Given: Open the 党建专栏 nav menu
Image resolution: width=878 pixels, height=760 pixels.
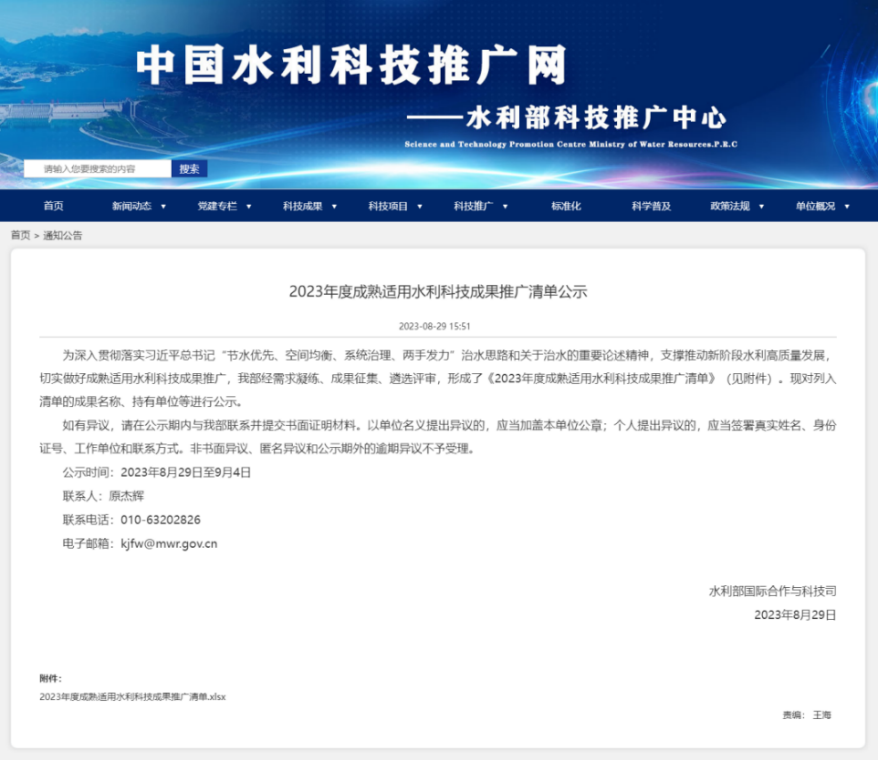Looking at the screenshot, I should click(217, 206).
